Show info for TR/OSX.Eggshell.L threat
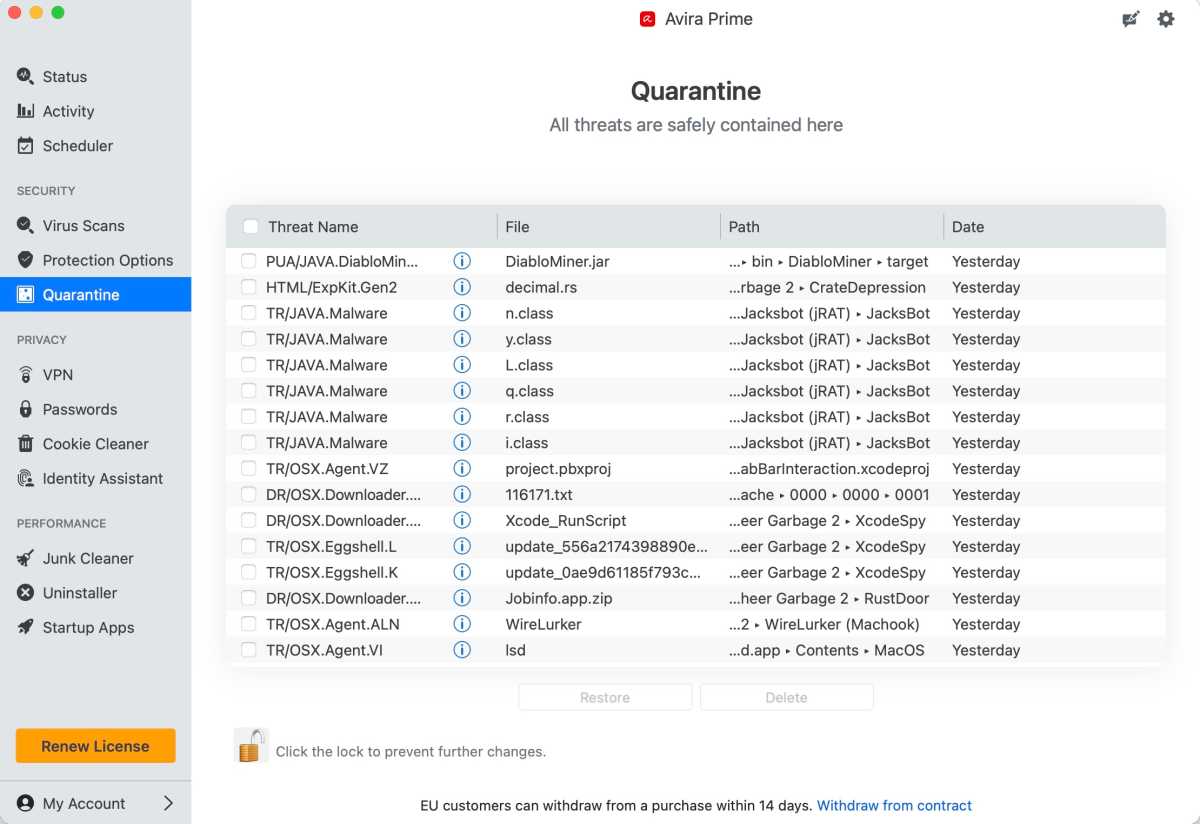The image size is (1200, 824). pyautogui.click(x=462, y=546)
